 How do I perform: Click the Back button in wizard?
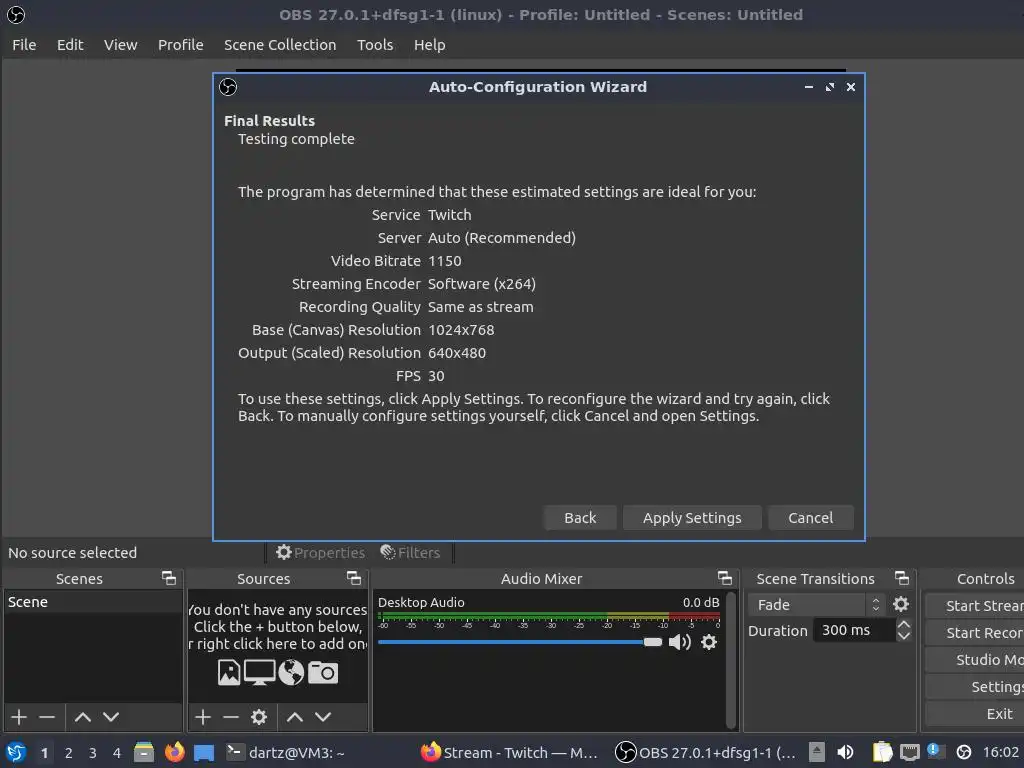pyautogui.click(x=580, y=518)
